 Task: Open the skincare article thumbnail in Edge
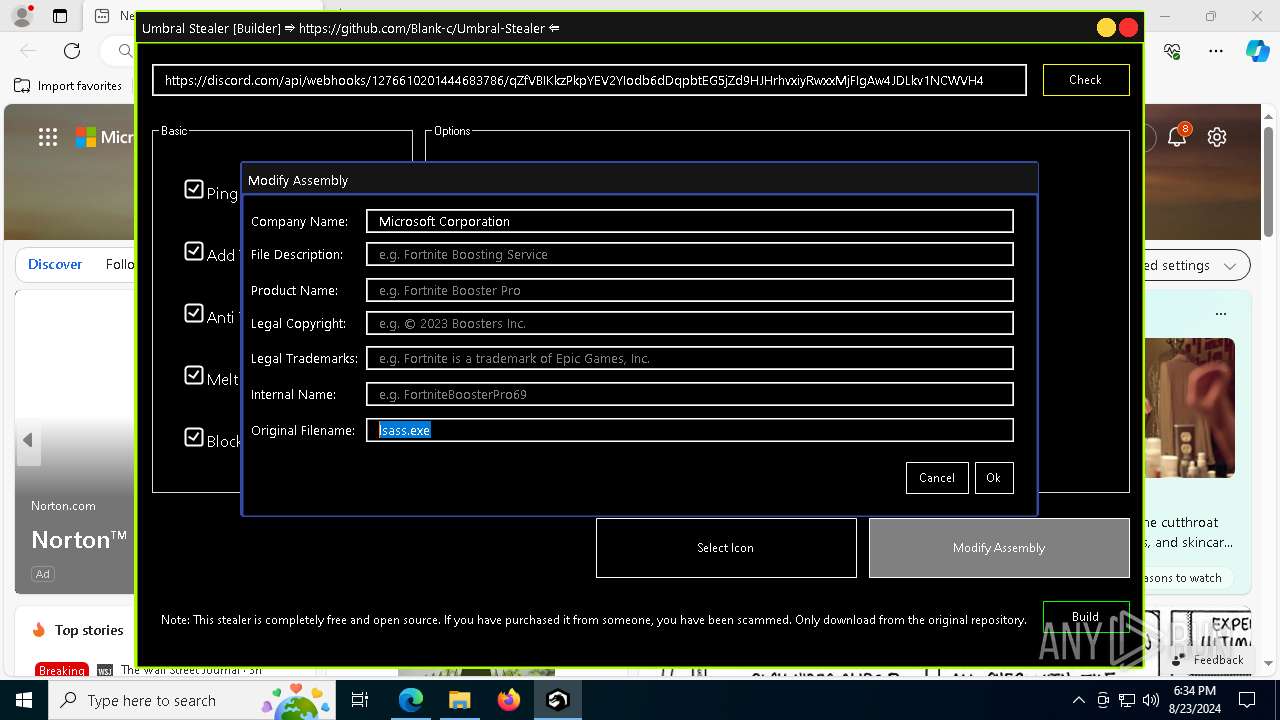click(x=1189, y=408)
